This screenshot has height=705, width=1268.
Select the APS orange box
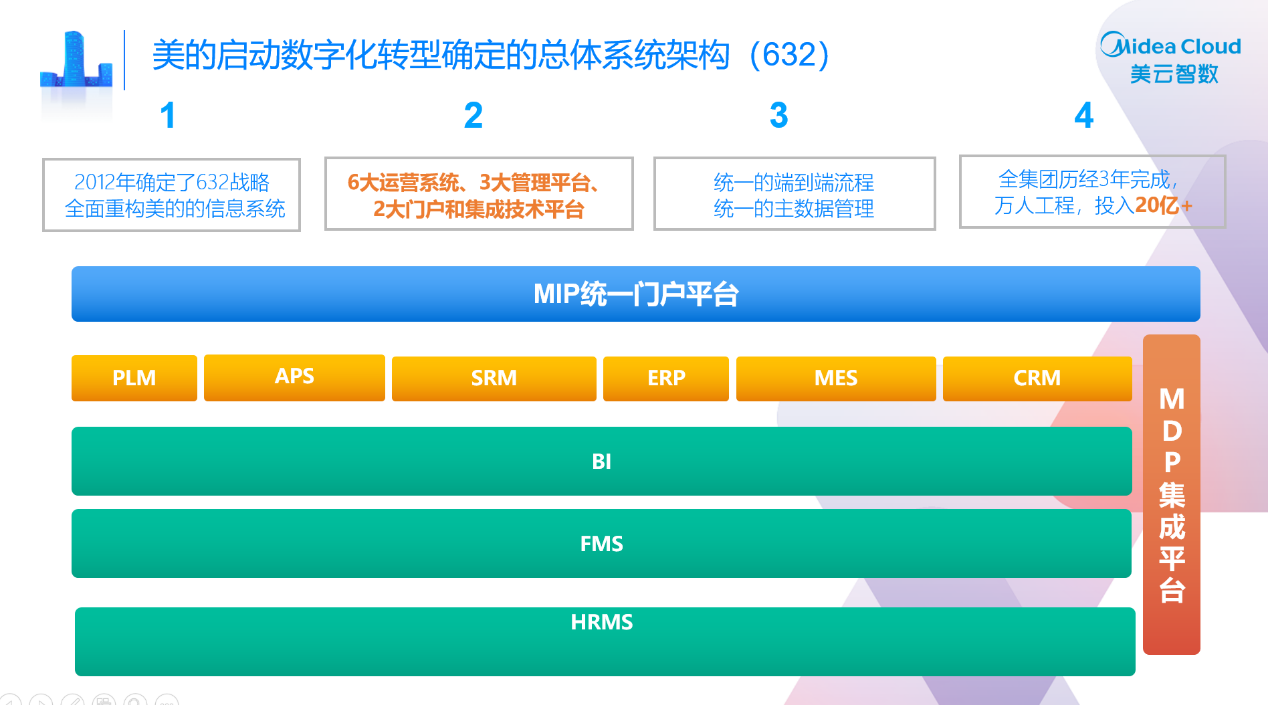[294, 377]
